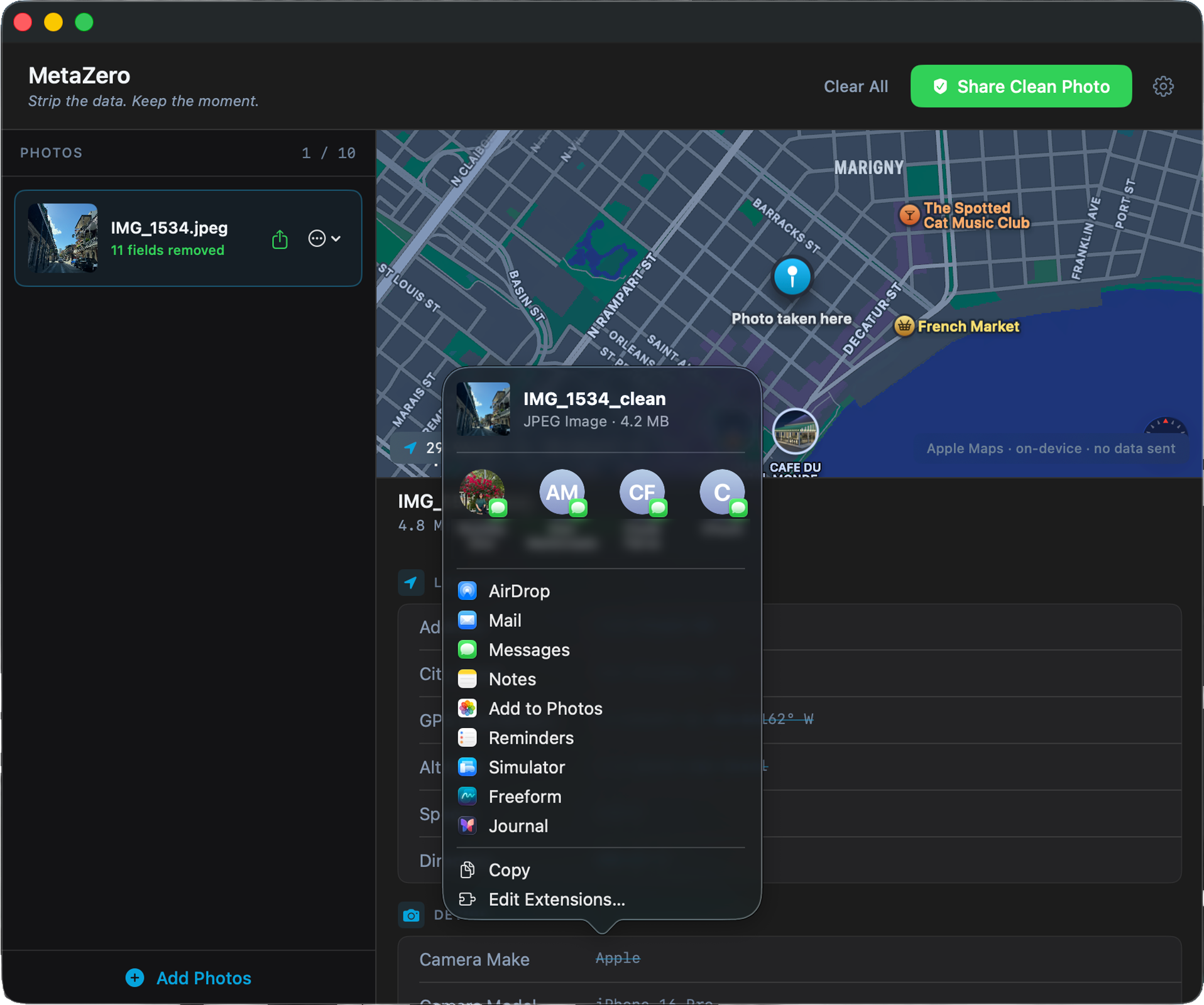Click Copy in the share menu
1204x1005 pixels.
(601, 870)
